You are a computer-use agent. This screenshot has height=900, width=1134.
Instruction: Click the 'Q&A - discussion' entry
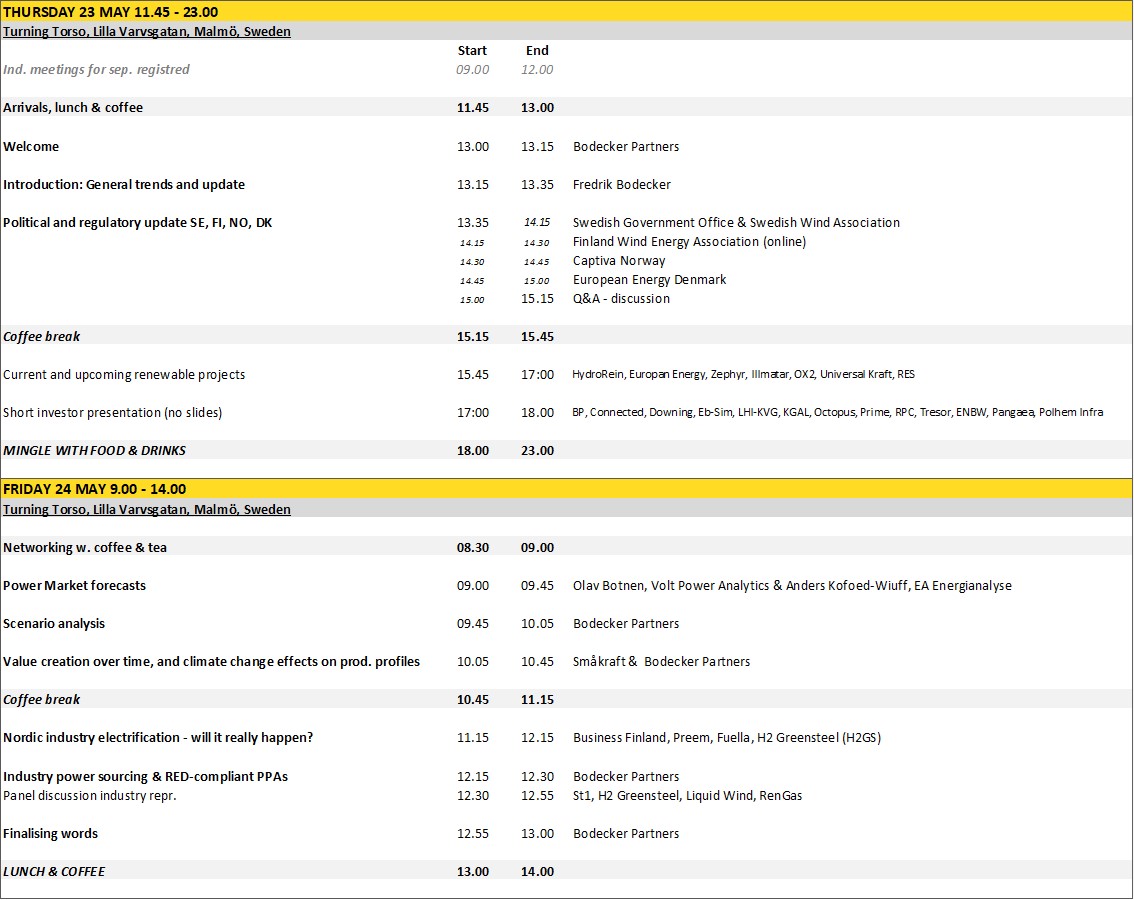pyautogui.click(x=621, y=298)
